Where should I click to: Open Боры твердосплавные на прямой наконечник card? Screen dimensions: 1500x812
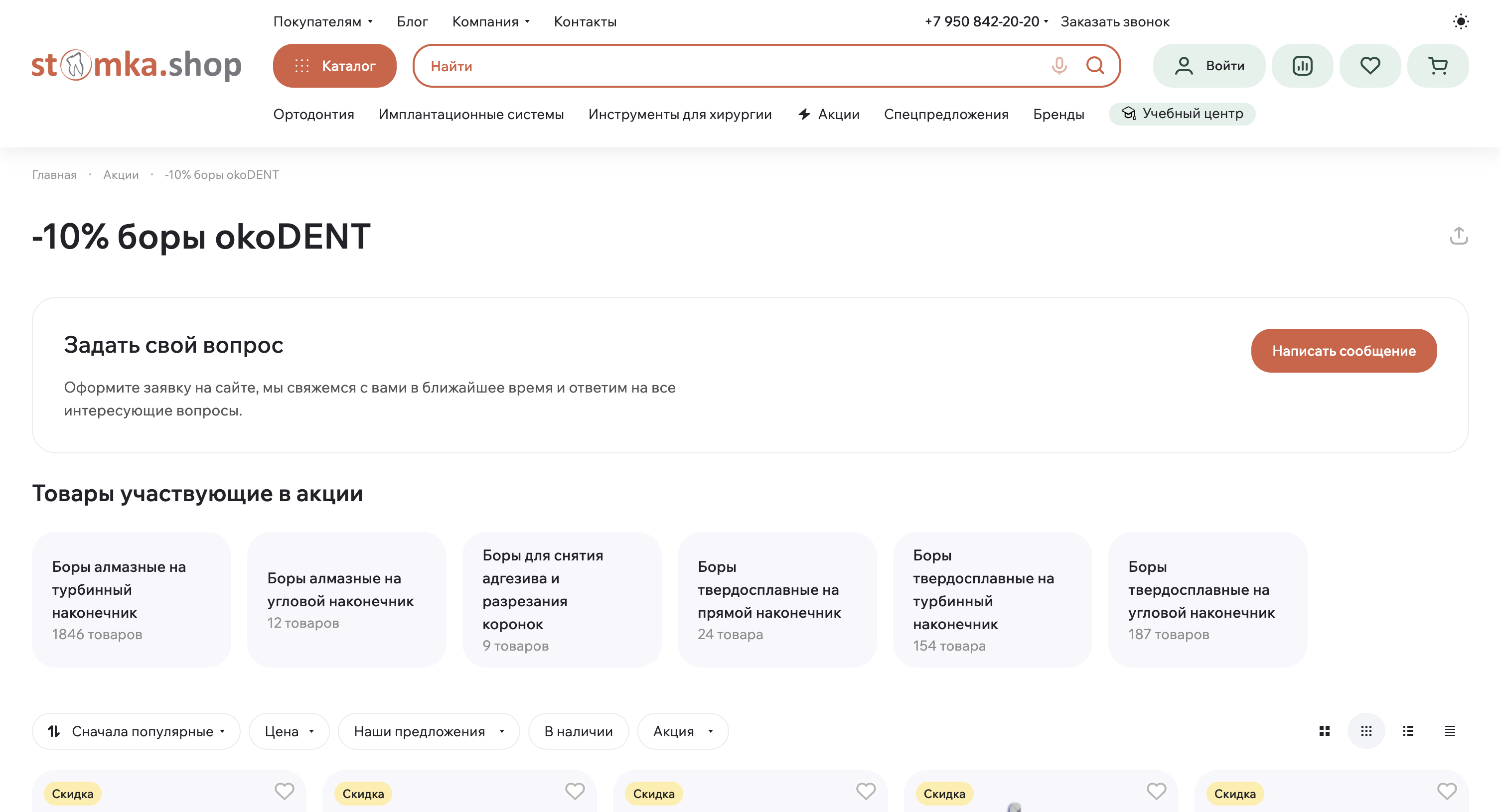point(777,600)
